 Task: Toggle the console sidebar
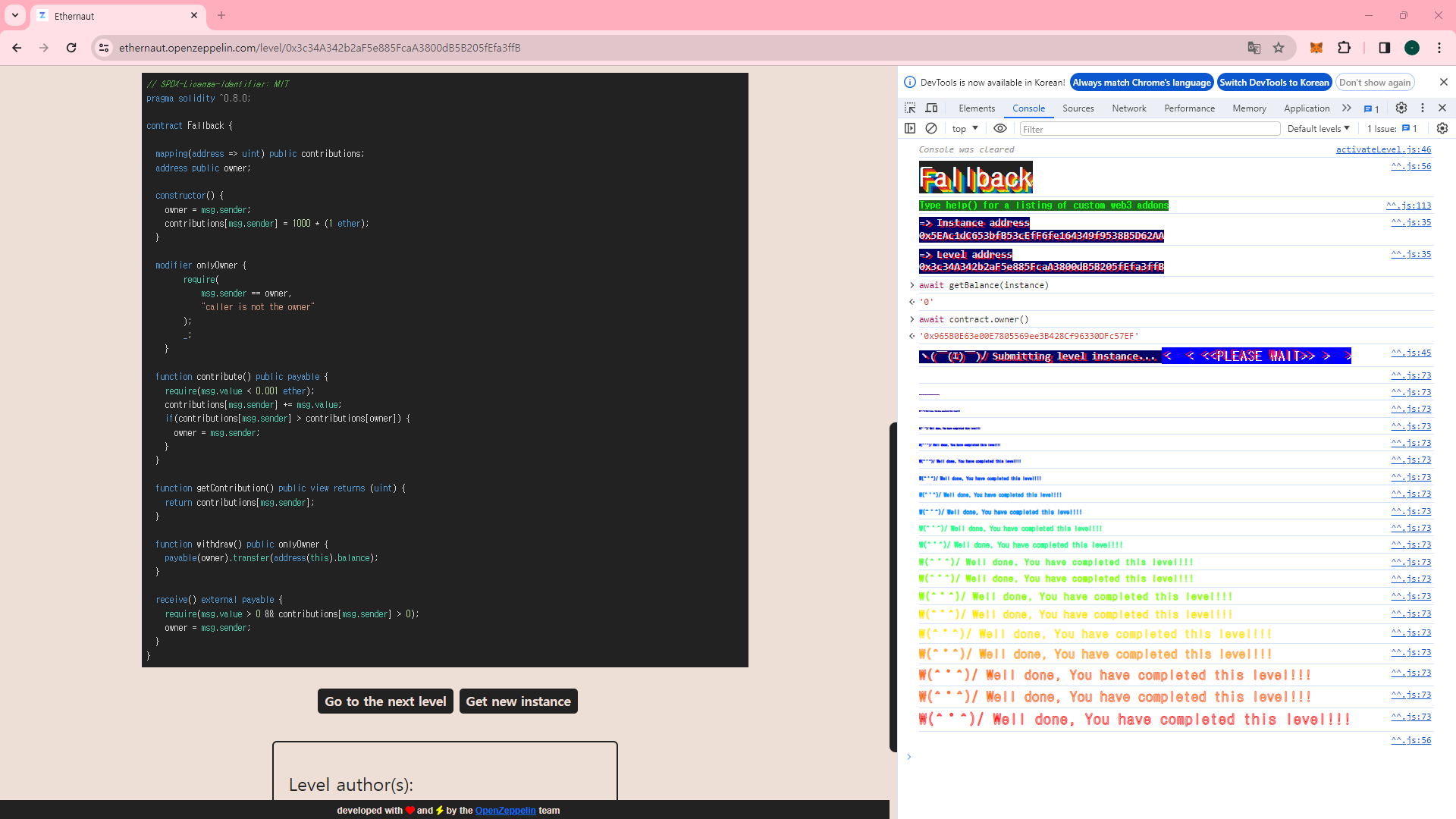pos(910,129)
